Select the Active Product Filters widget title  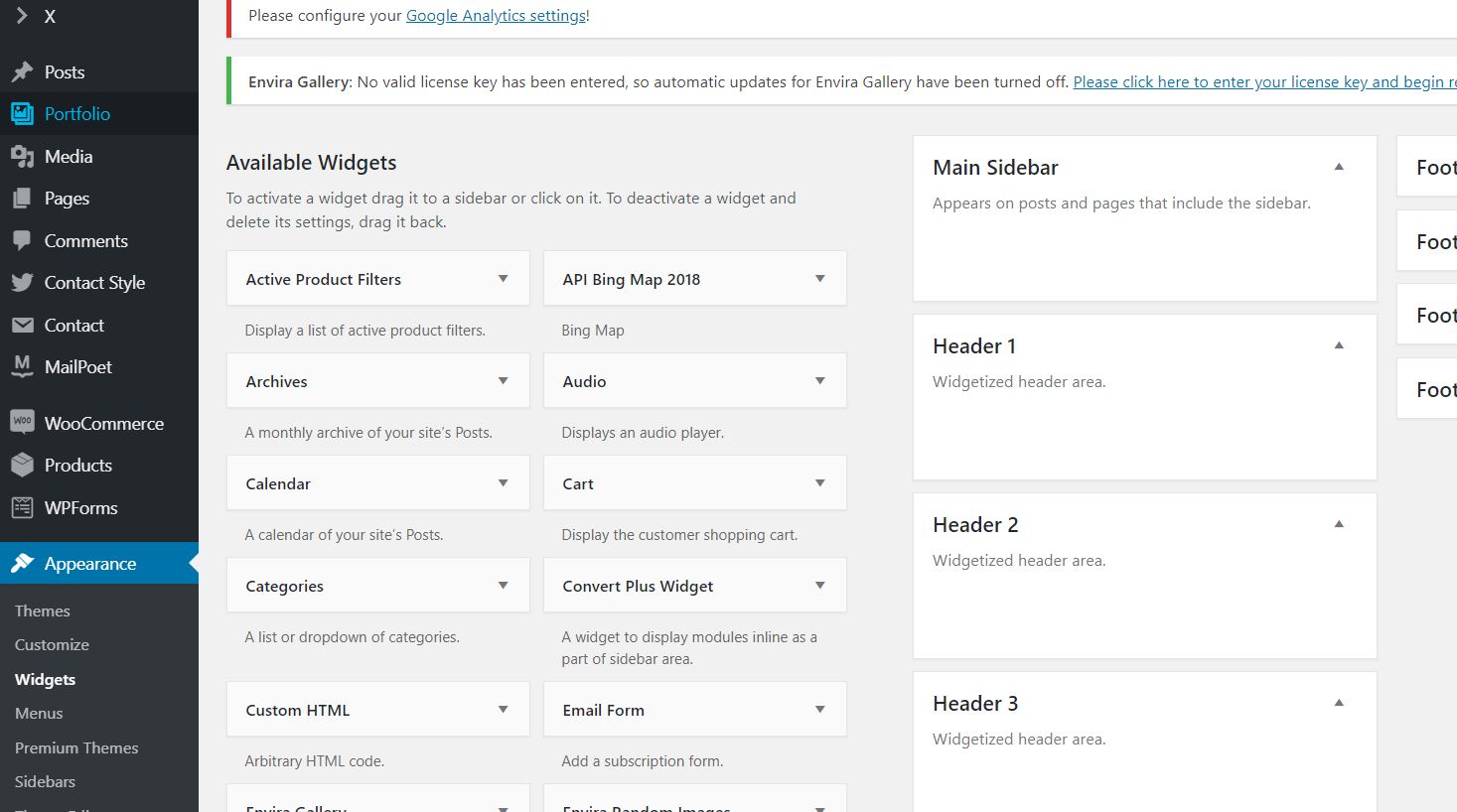(324, 280)
